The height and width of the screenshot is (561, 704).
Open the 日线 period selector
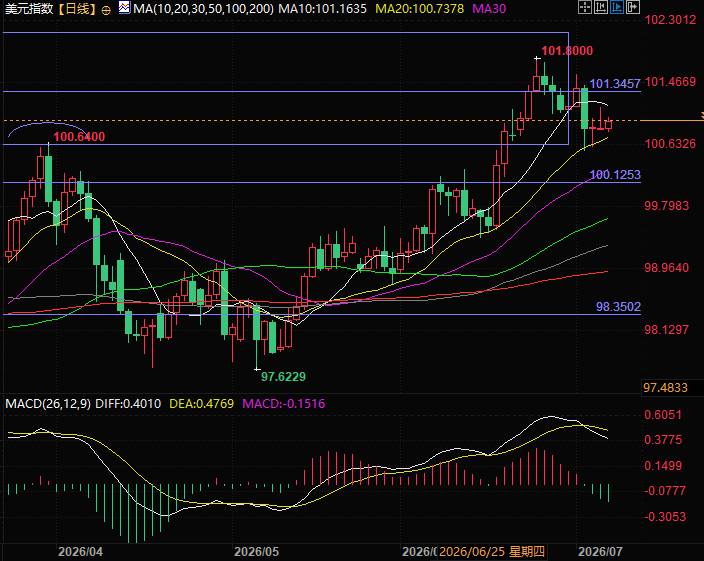point(77,9)
